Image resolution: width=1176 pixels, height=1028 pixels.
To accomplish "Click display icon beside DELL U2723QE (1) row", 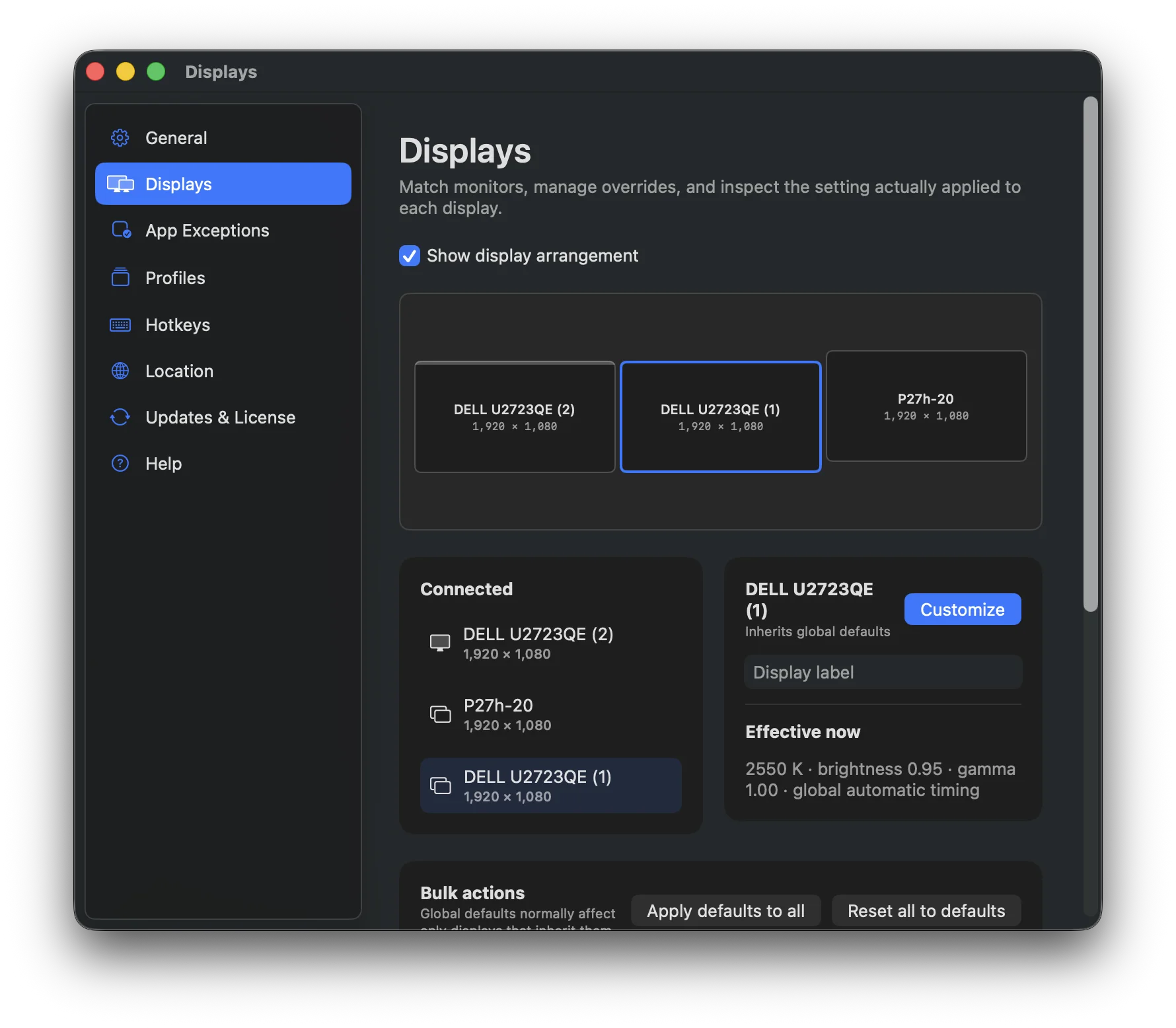I will 441,786.
